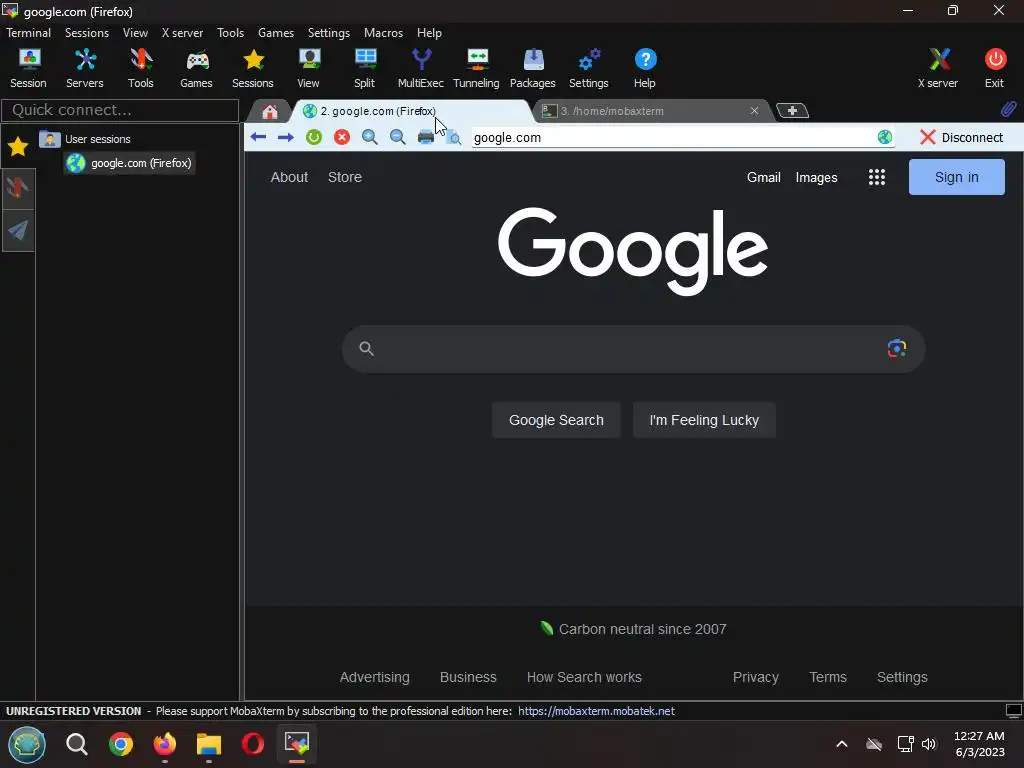This screenshot has height=768, width=1024.
Task: Search by image using Google Lens icon
Action: pos(897,349)
